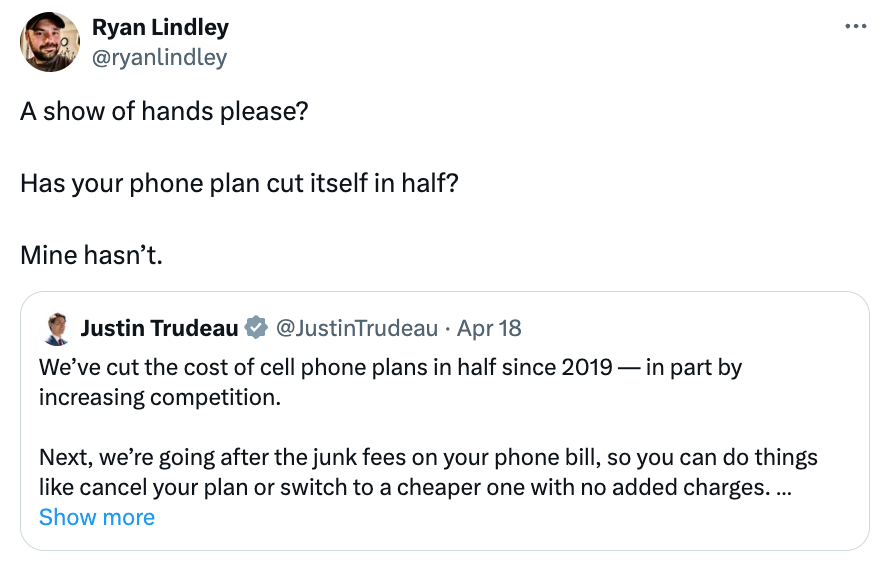The width and height of the screenshot is (888, 570).
Task: Select the 'increasing competition.' line in the quote
Action: 160,398
